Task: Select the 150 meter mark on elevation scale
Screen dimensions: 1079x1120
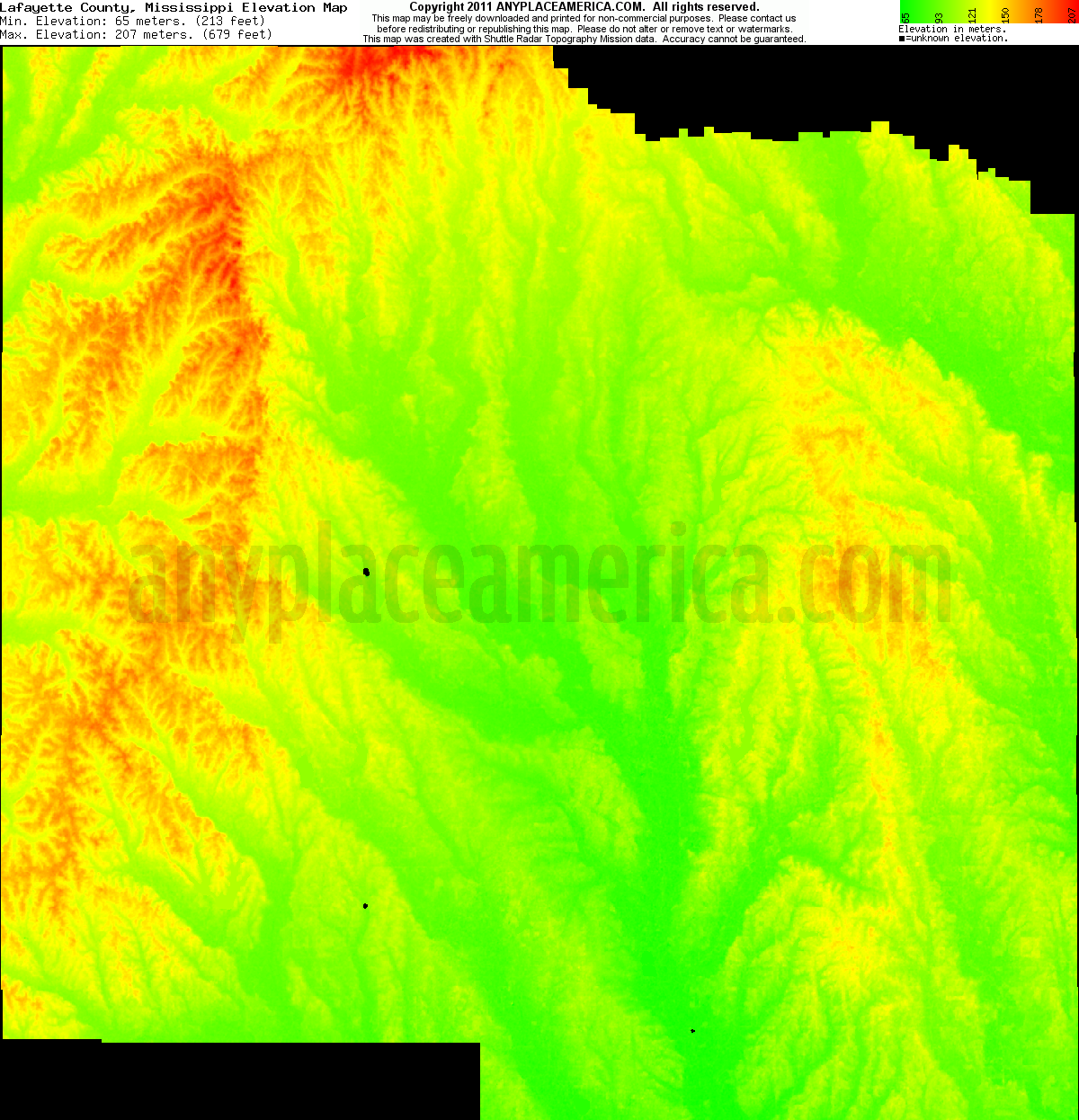Action: pos(1005,14)
